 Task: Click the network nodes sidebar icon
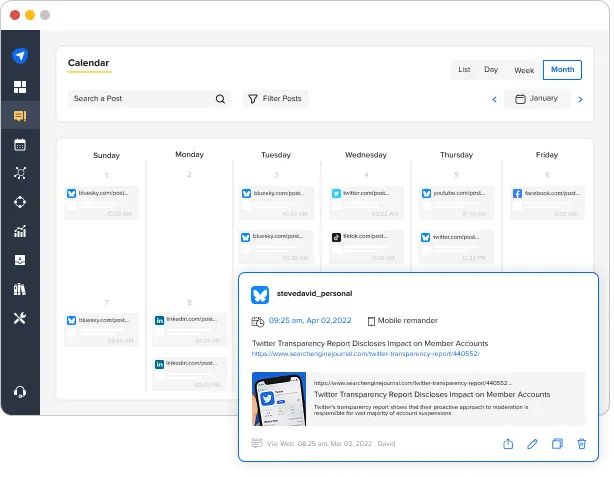(x=20, y=173)
